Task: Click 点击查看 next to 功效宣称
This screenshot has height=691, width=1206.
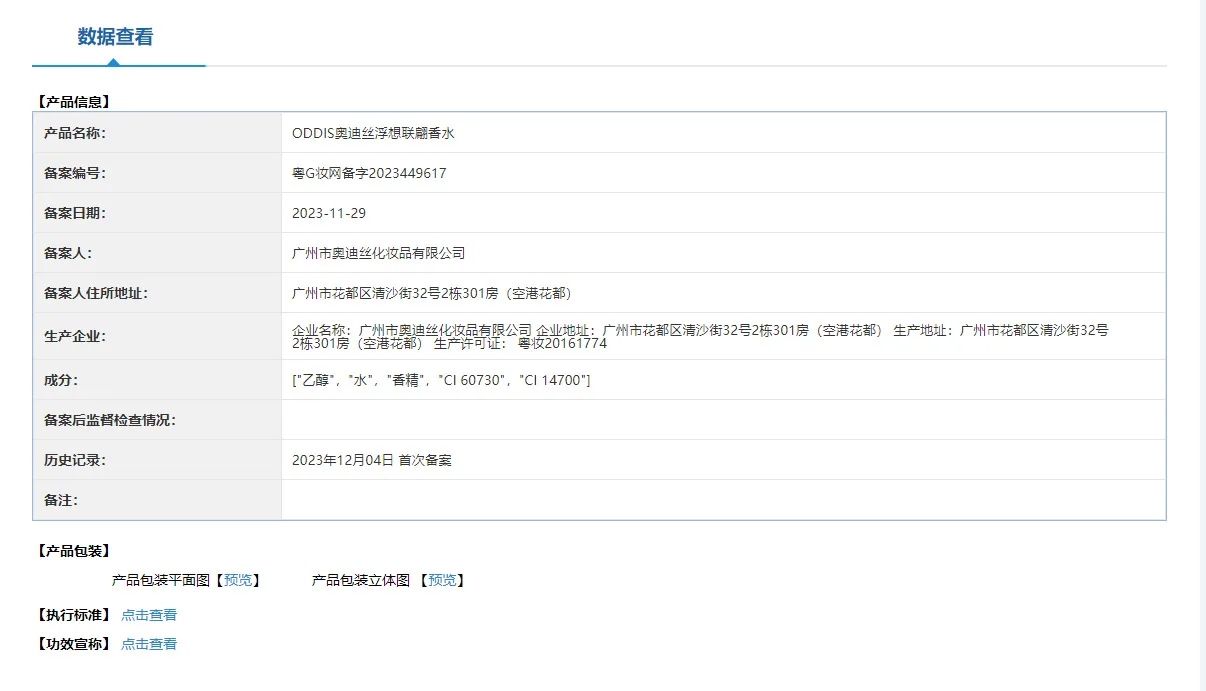Action: (x=149, y=644)
